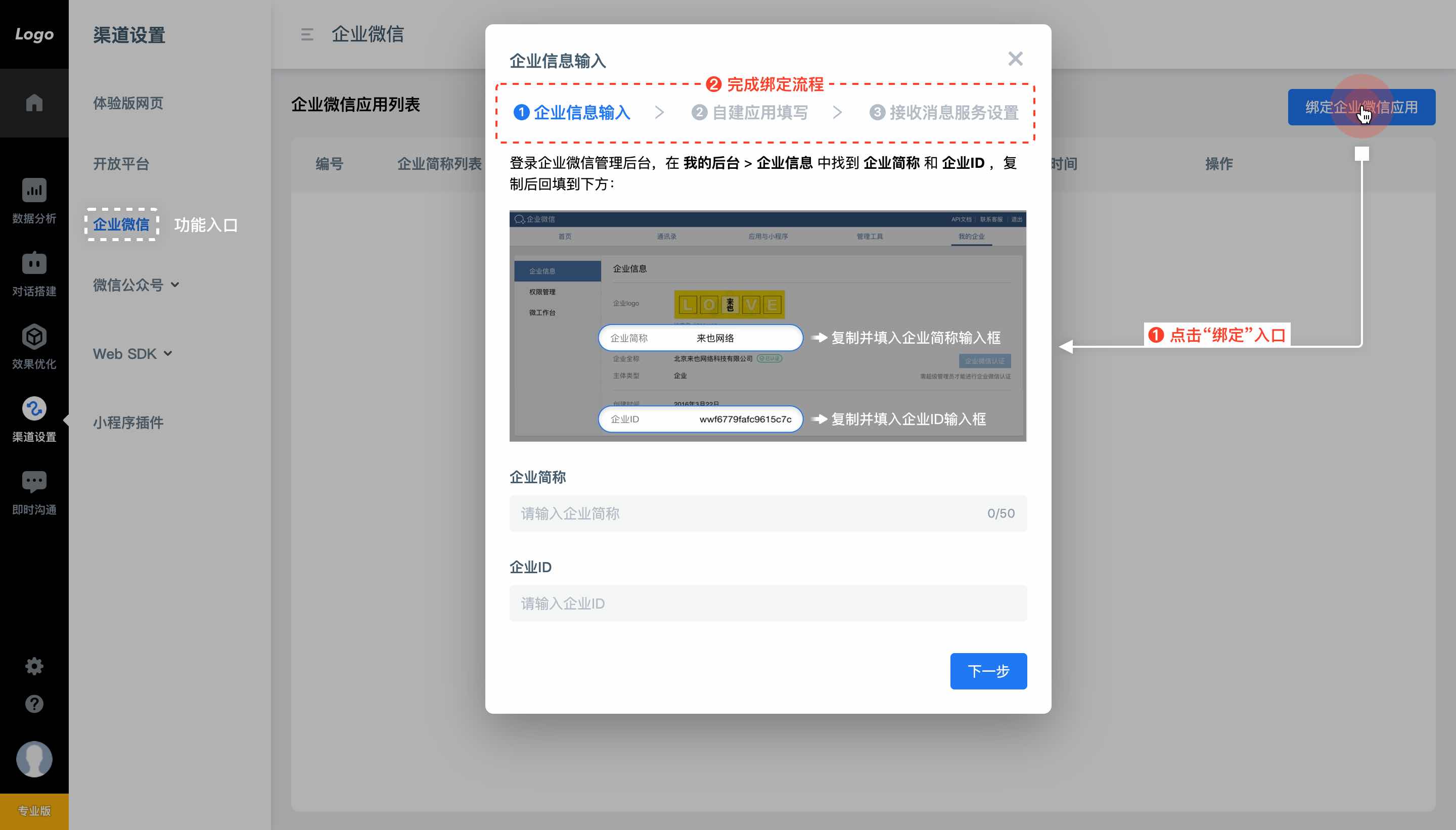This screenshot has height=830, width=1456.
Task: Open 开放平台 menu item
Action: (121, 164)
